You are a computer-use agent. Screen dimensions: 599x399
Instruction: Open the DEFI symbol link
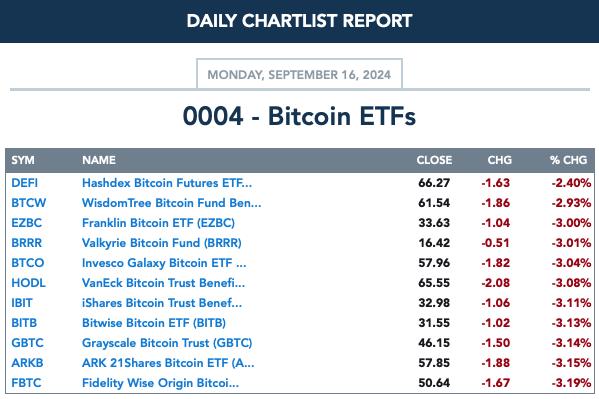point(24,183)
